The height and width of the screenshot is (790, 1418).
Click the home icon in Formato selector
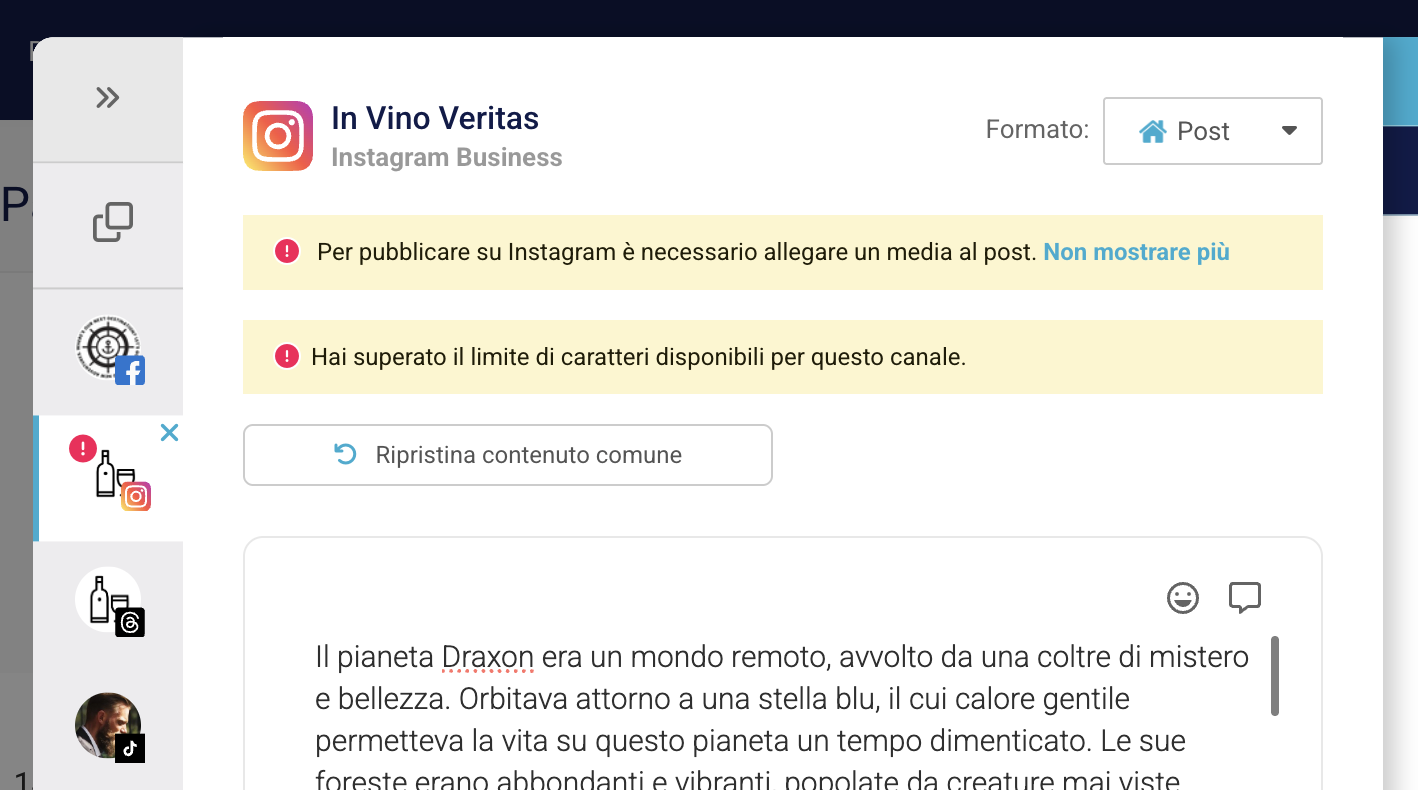(x=1153, y=131)
